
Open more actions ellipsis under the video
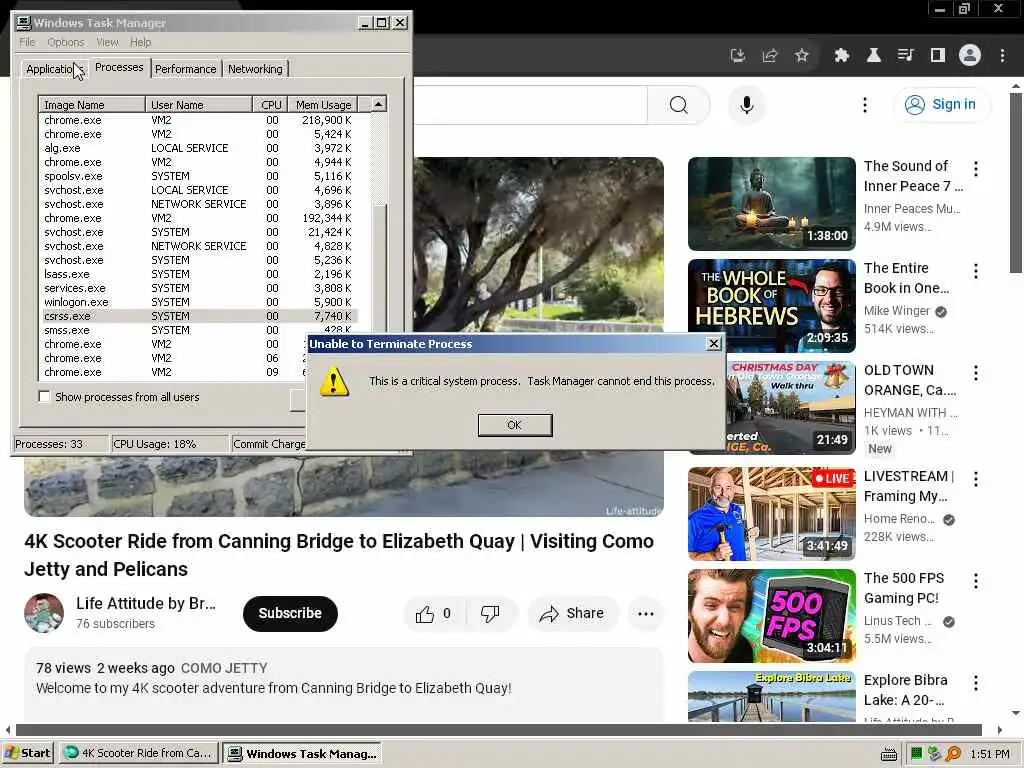[x=645, y=613]
